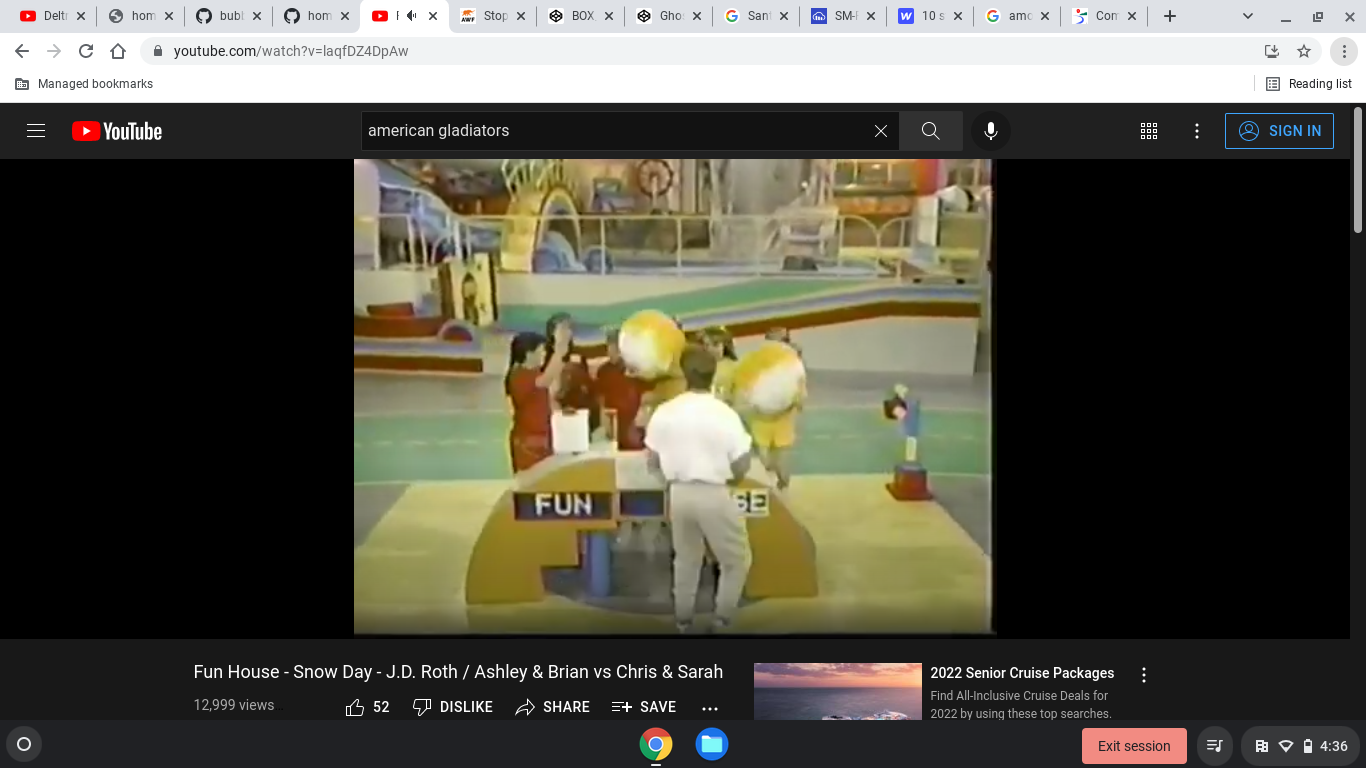Open the browser home page
This screenshot has height=768, width=1366.
tap(118, 51)
